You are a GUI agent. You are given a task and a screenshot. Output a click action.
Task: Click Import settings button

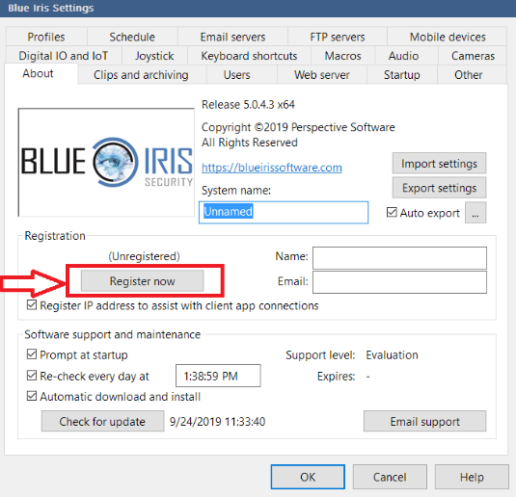(x=439, y=163)
